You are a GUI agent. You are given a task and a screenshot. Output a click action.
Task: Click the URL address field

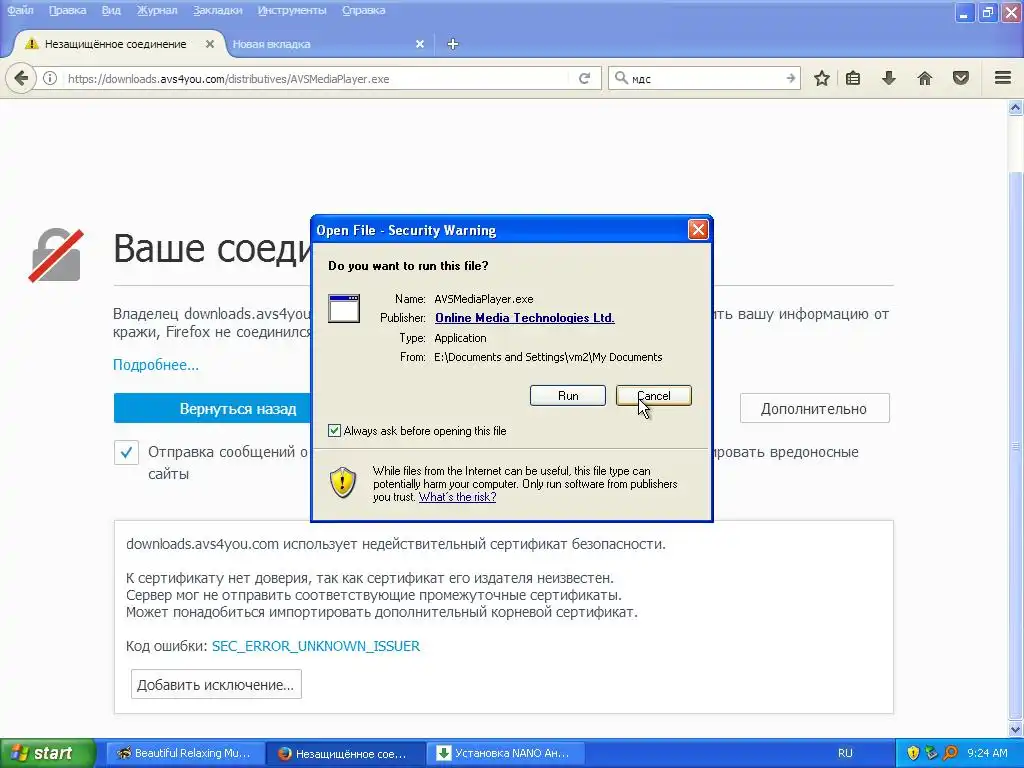tap(317, 78)
